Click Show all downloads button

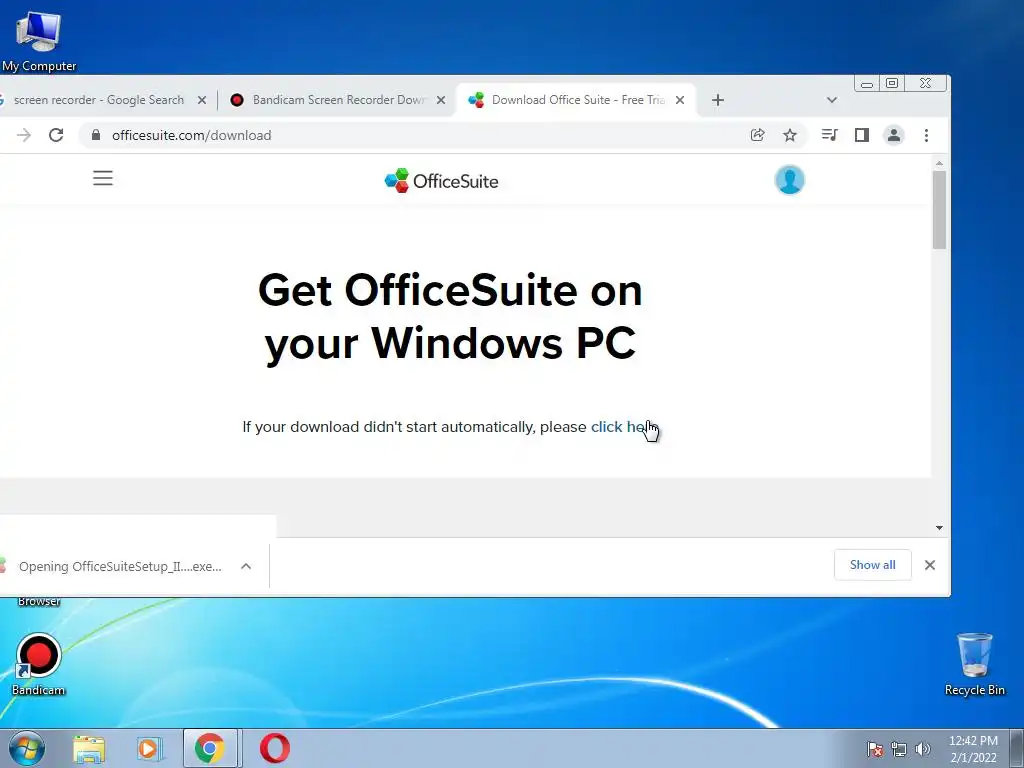click(x=872, y=565)
